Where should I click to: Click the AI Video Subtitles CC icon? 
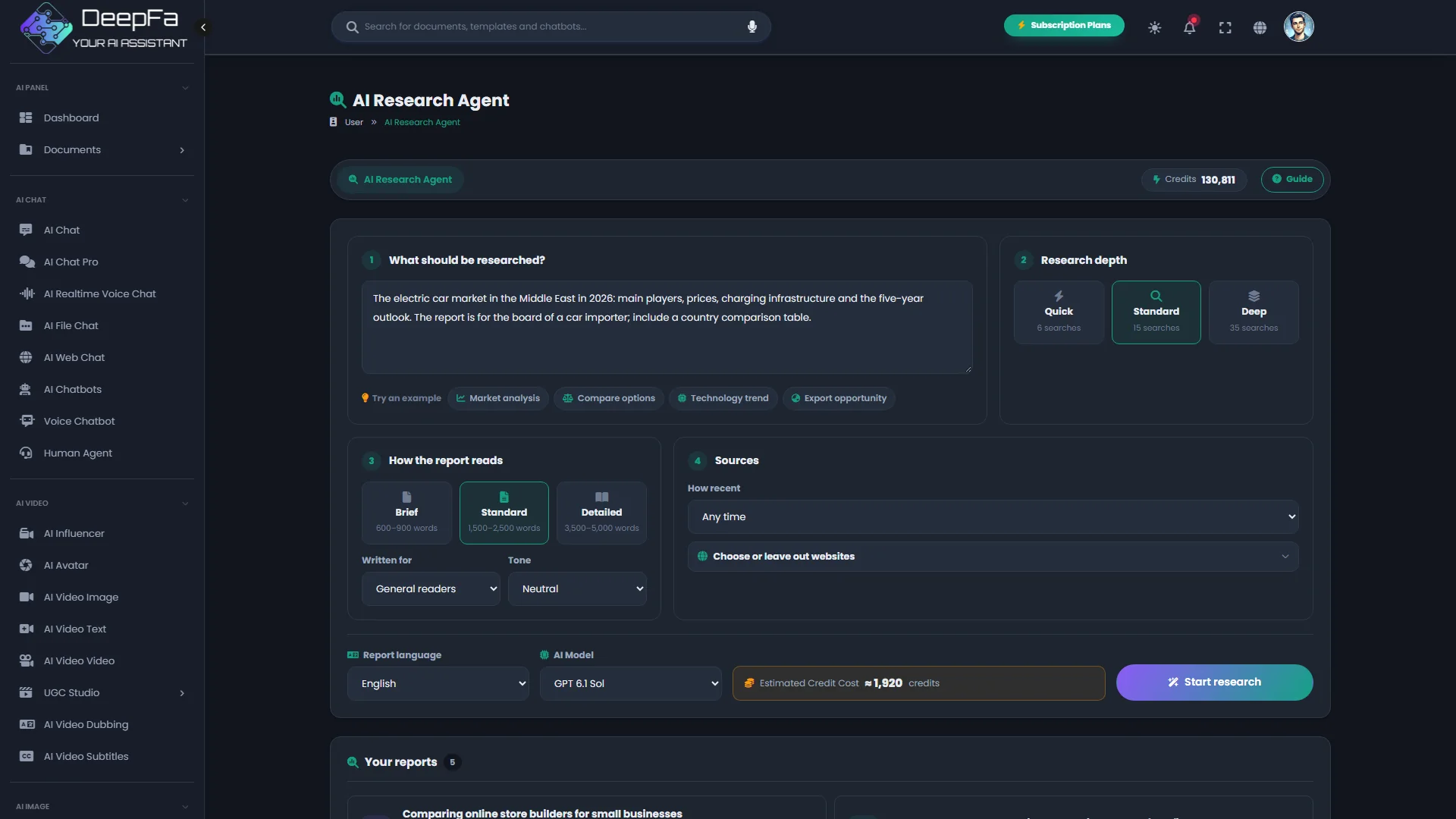26,756
